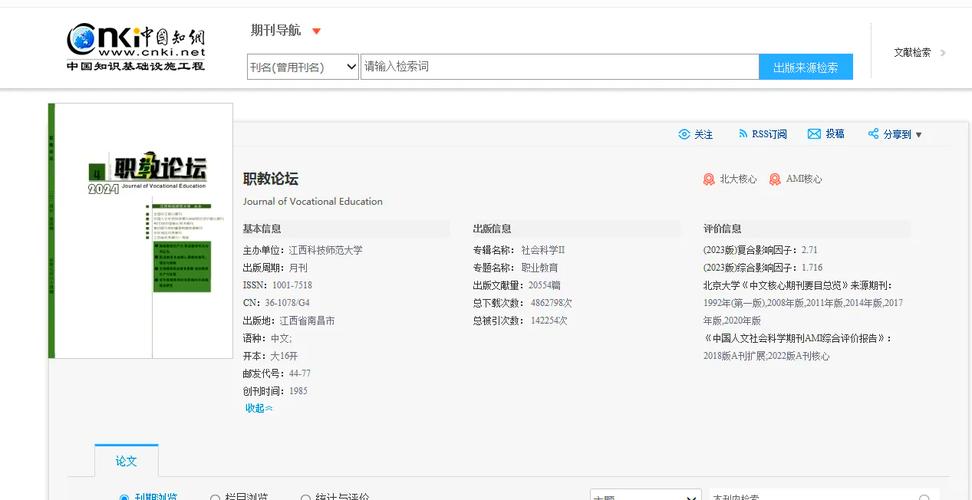Screen dimensions: 972x500
Task: Click the CNKI 中国知网 logo
Action: point(136,48)
